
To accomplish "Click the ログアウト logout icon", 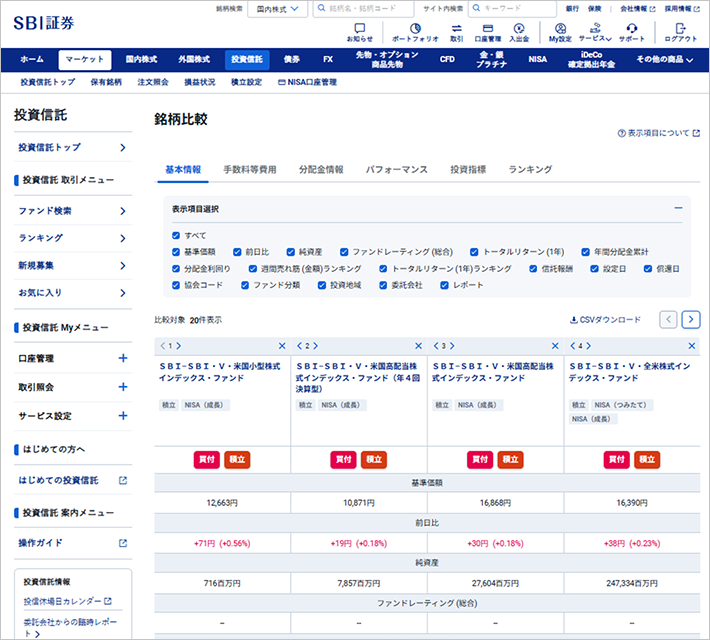I will pyautogui.click(x=680, y=29).
